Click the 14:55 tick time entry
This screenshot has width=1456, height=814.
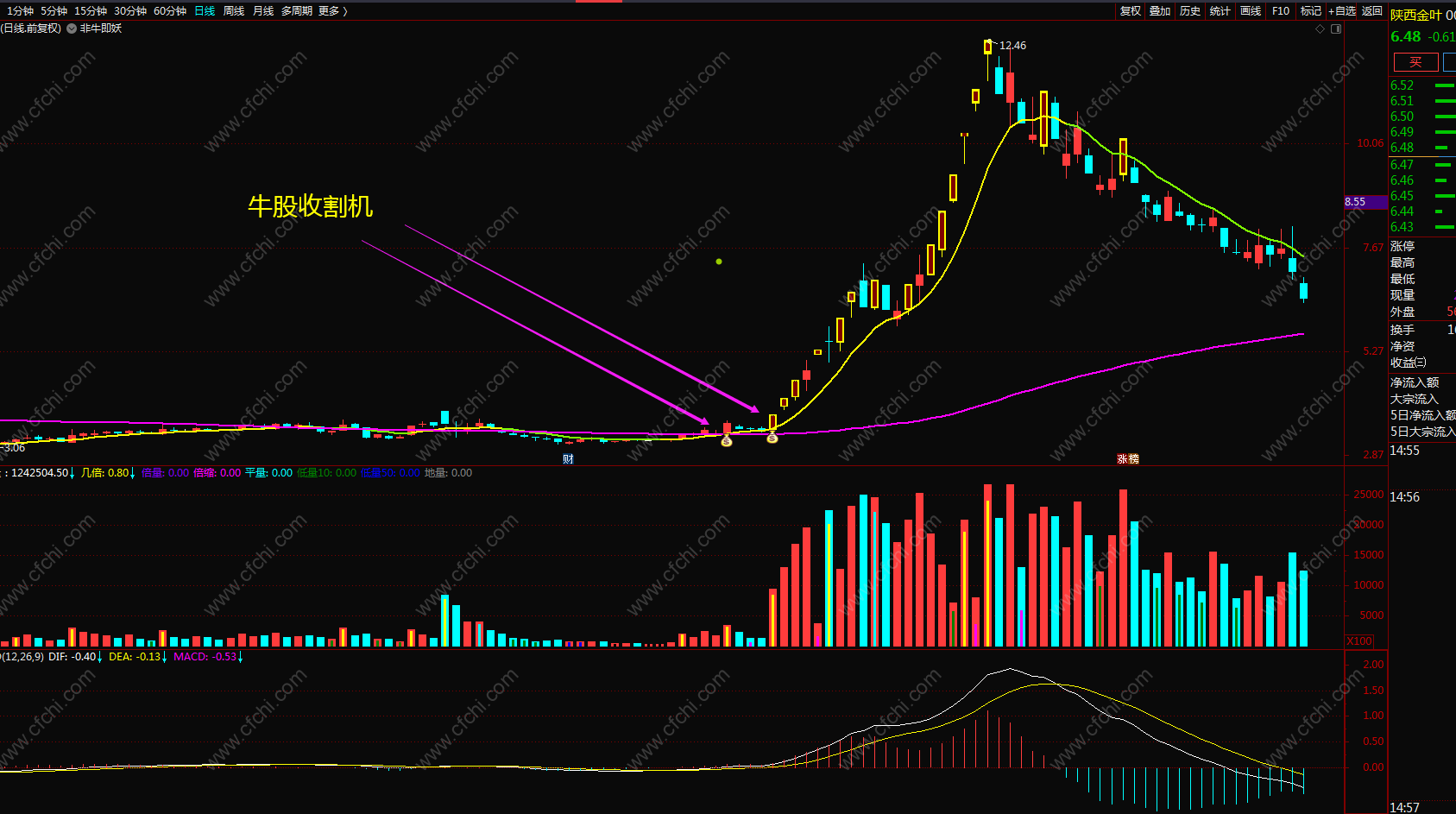point(1405,451)
